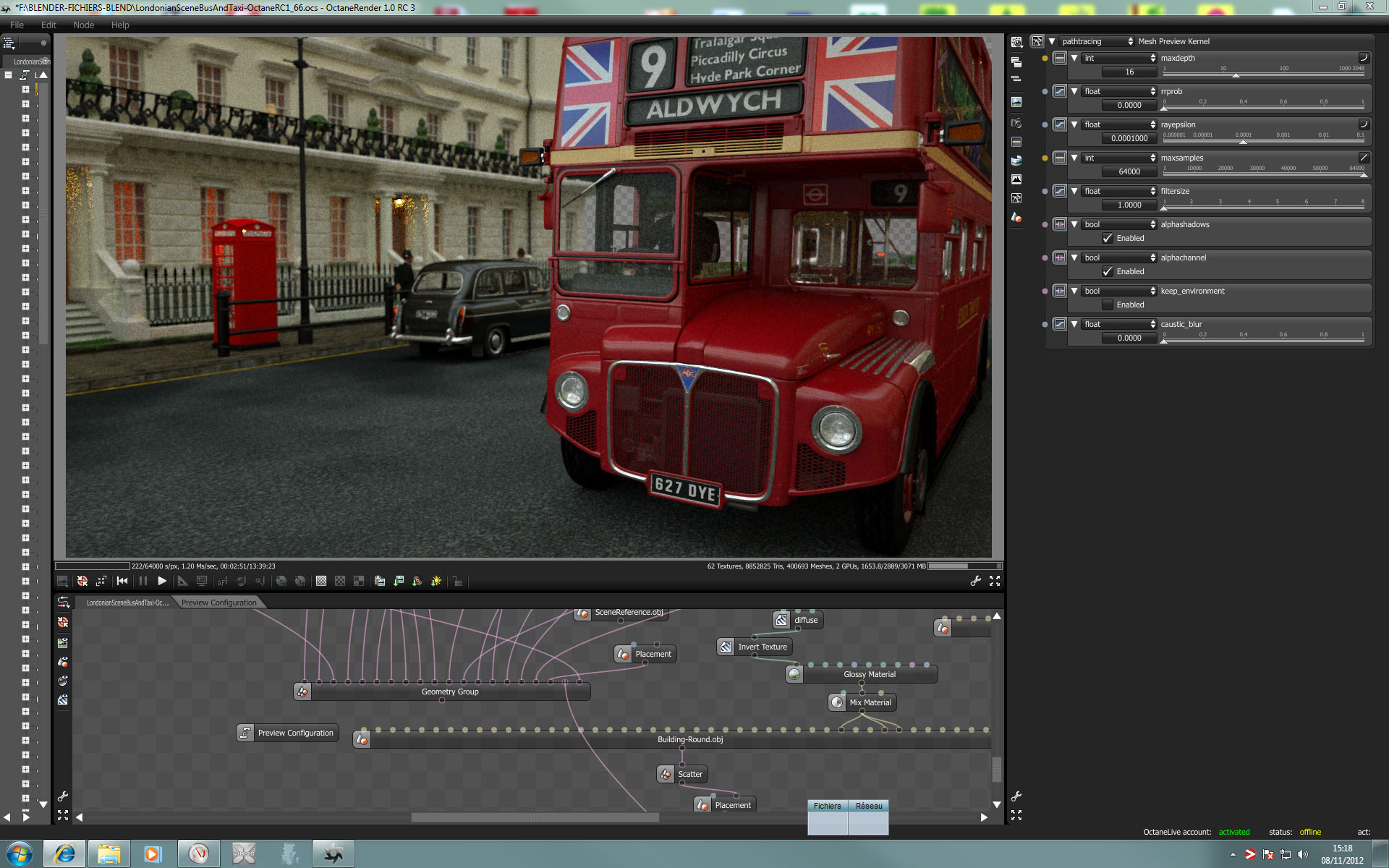Click the fullscreen arrows icon in render toolbar

point(995,581)
